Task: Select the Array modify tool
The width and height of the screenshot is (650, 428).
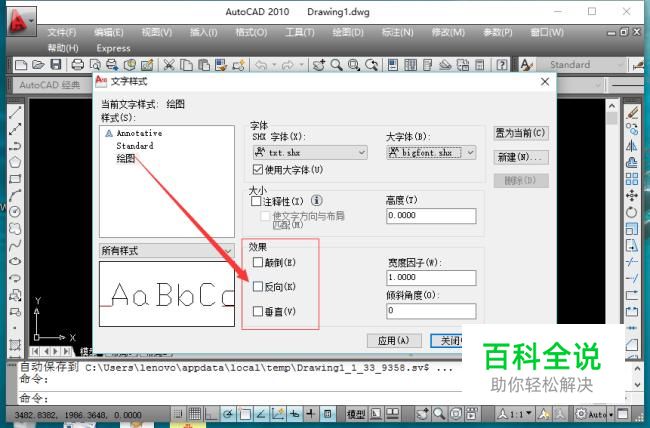Action: [x=632, y=179]
